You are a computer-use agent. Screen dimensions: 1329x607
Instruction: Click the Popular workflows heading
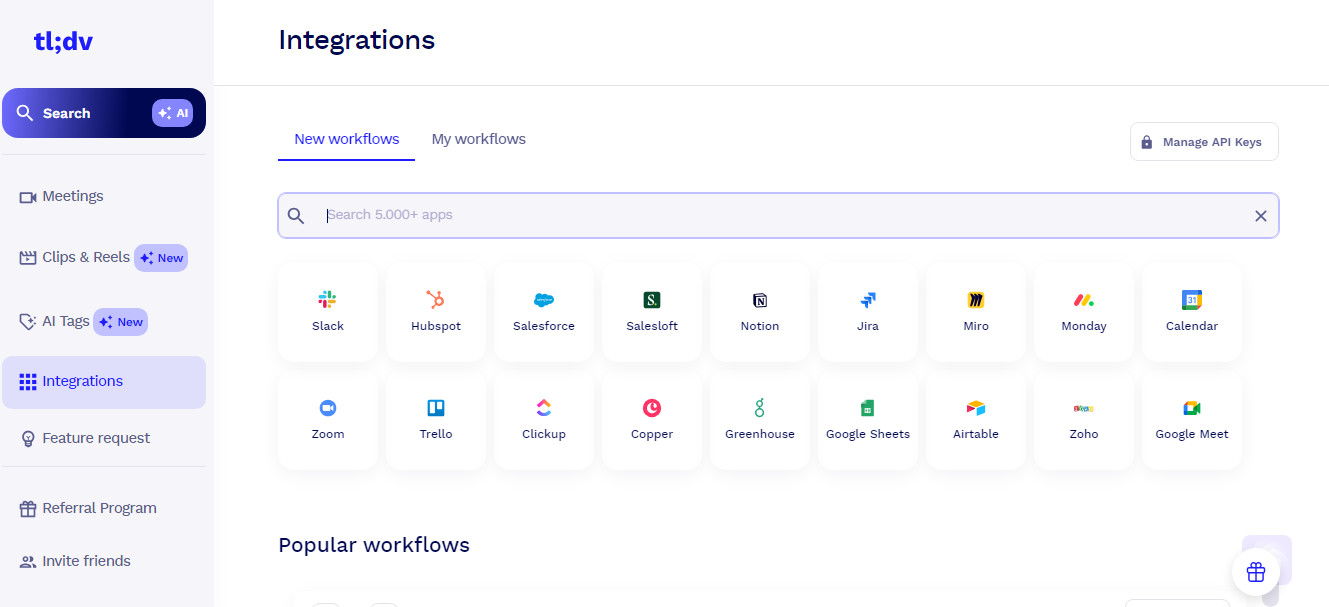(374, 545)
